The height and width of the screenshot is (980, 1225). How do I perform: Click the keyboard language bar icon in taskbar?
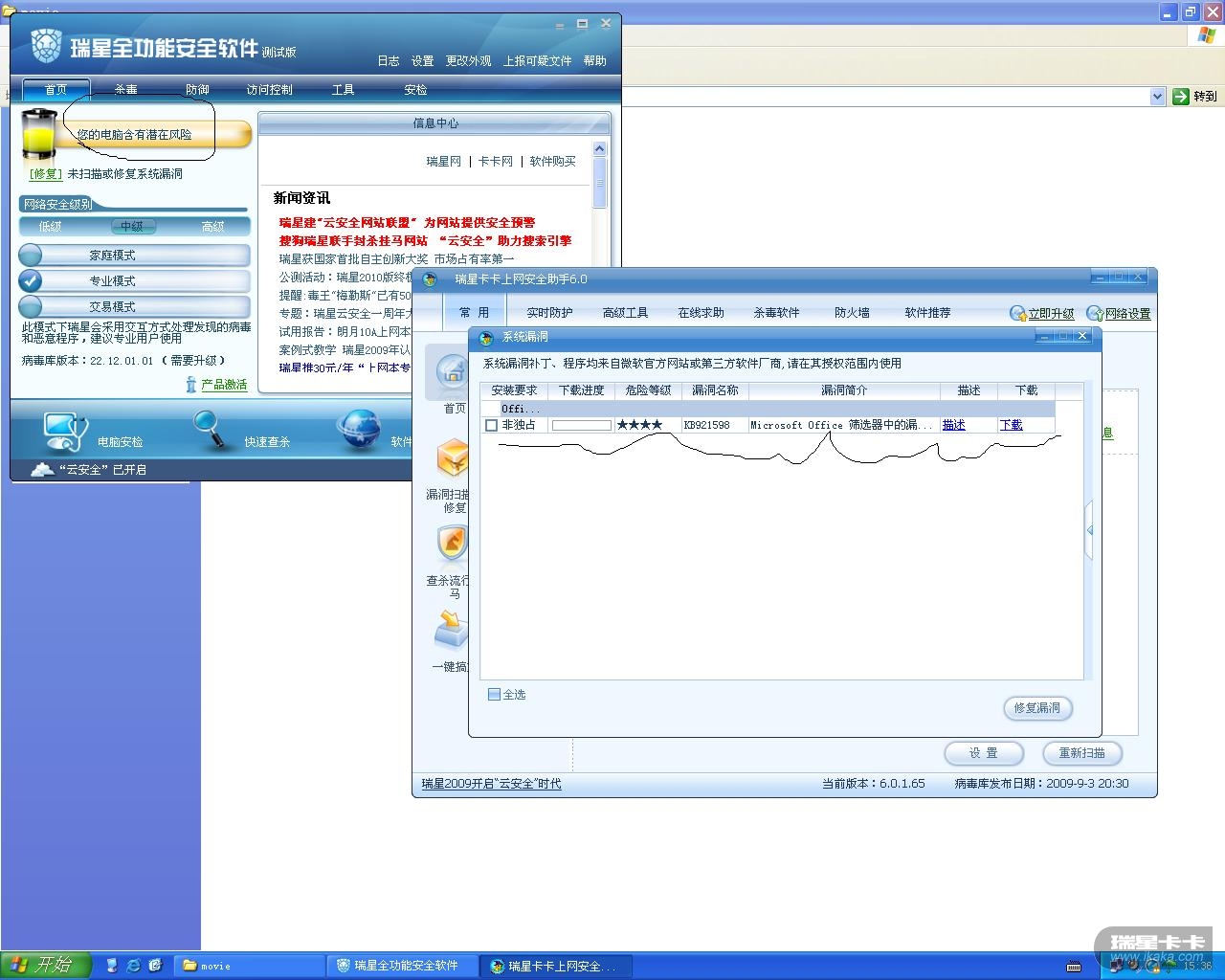pos(1074,966)
